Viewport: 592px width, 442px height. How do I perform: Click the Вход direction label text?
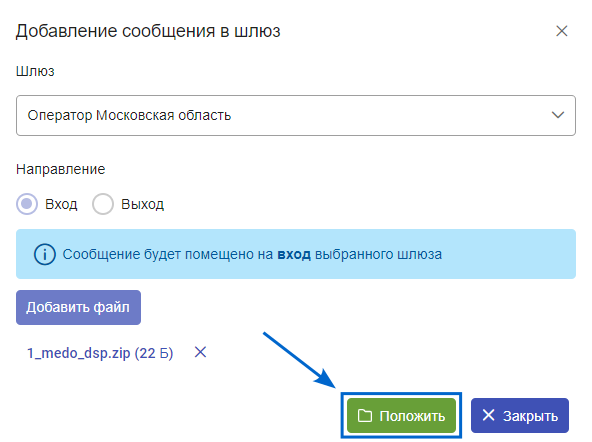[61, 204]
